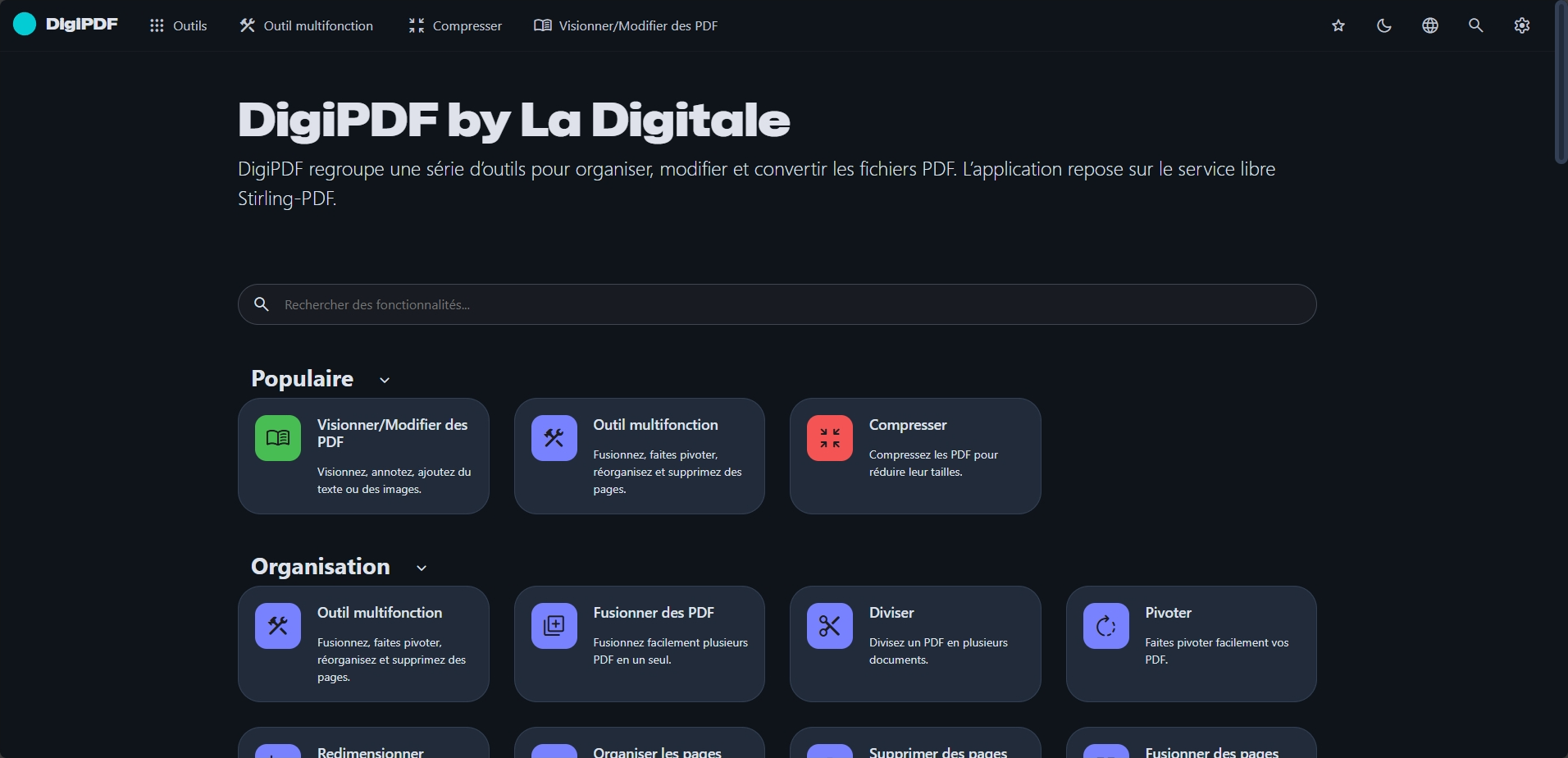Click the Fusionner des PDF icon
The width and height of the screenshot is (1568, 758).
[554, 626]
